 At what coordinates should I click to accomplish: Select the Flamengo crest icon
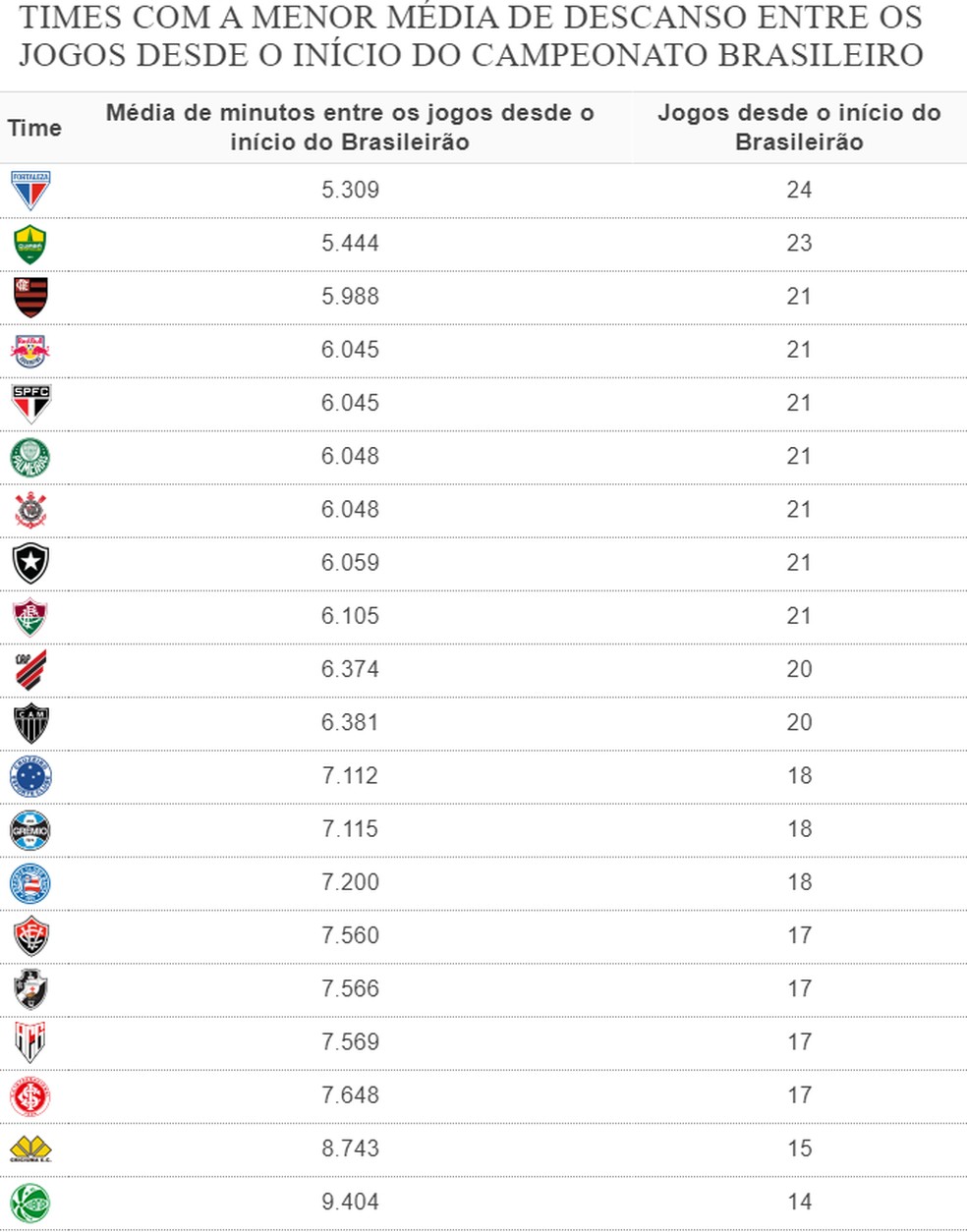[x=30, y=297]
